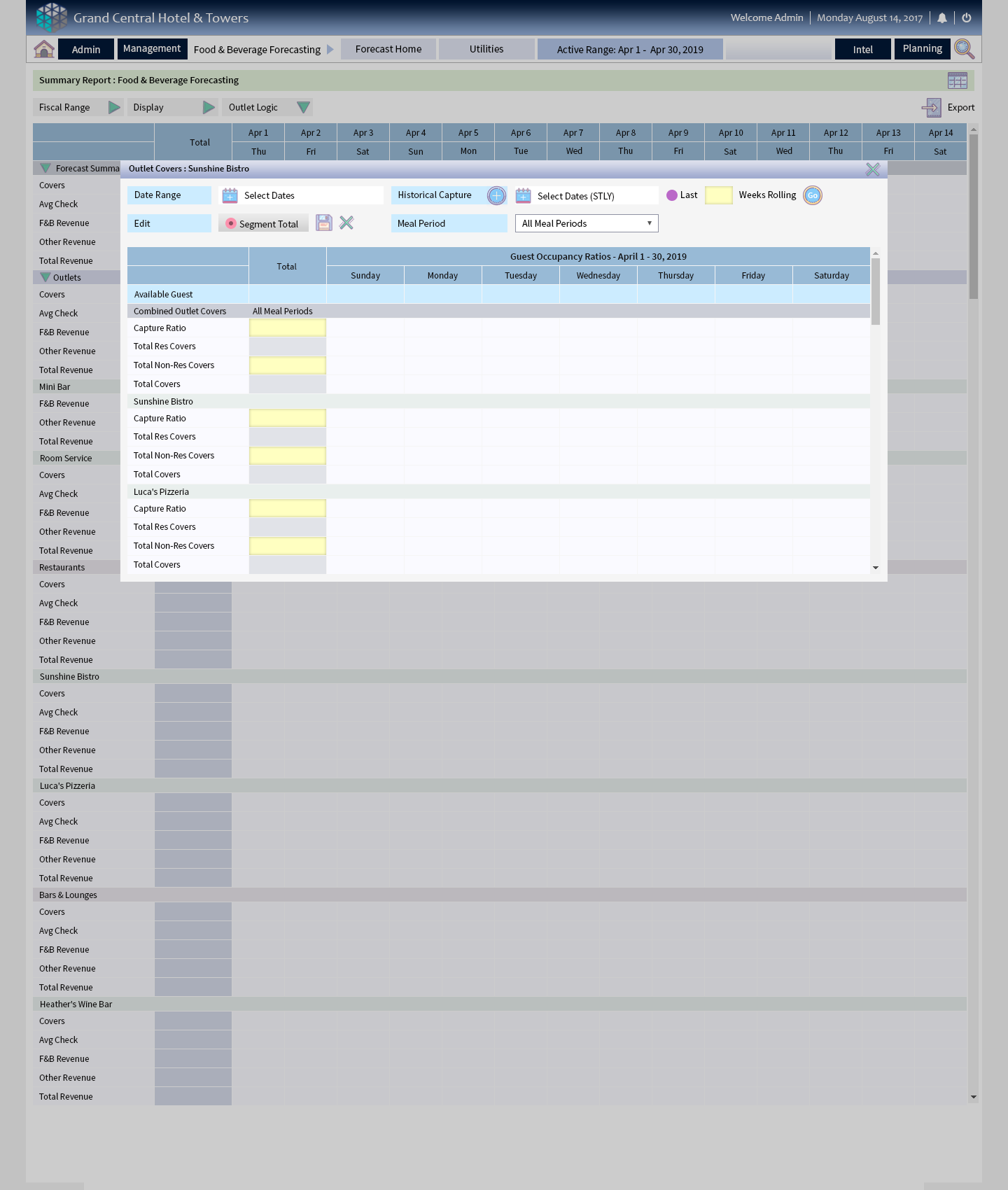Click the home icon in navigation bar

click(x=44, y=49)
